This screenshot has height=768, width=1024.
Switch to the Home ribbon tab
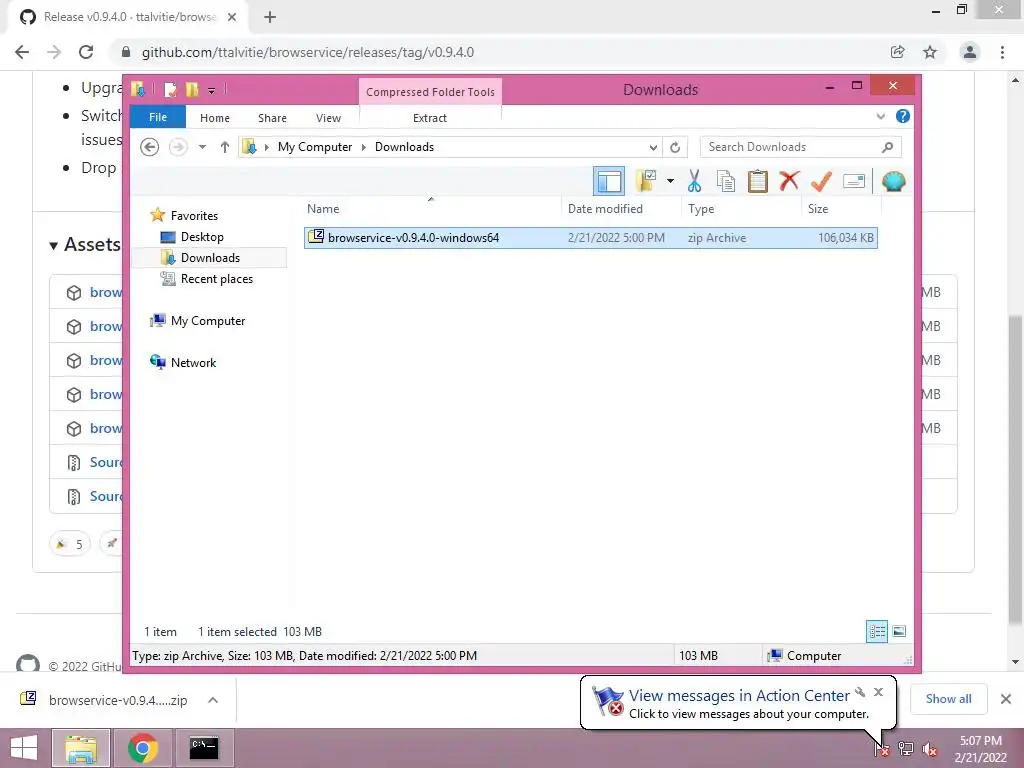point(215,118)
